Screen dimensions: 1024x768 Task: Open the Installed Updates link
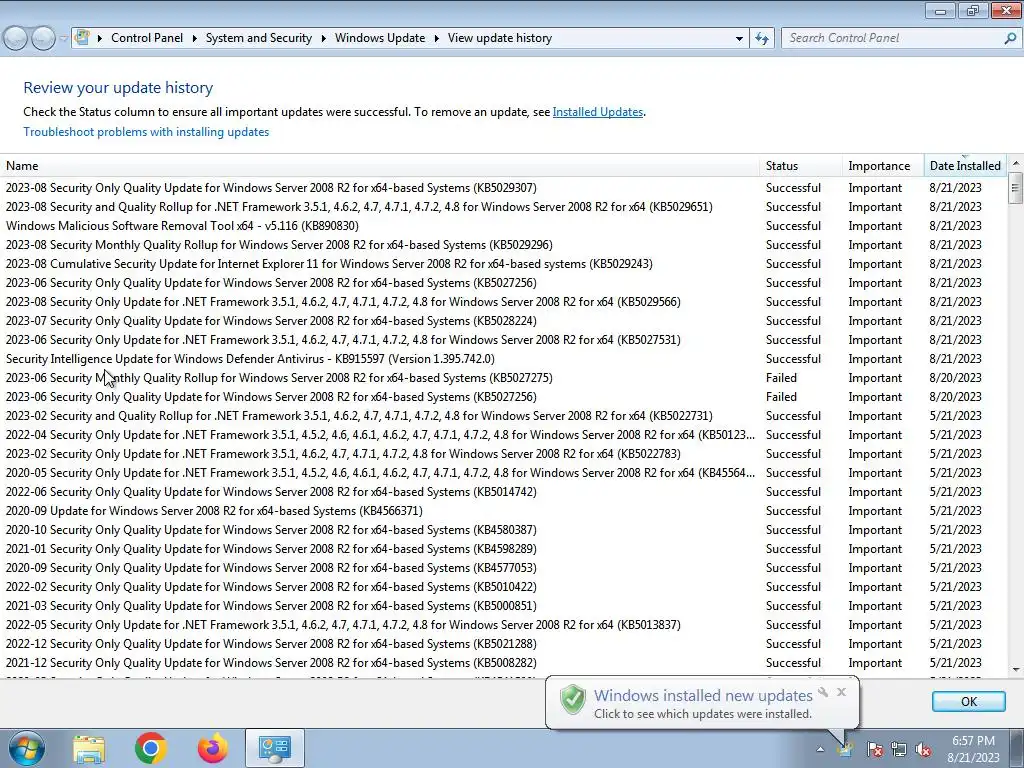point(598,112)
